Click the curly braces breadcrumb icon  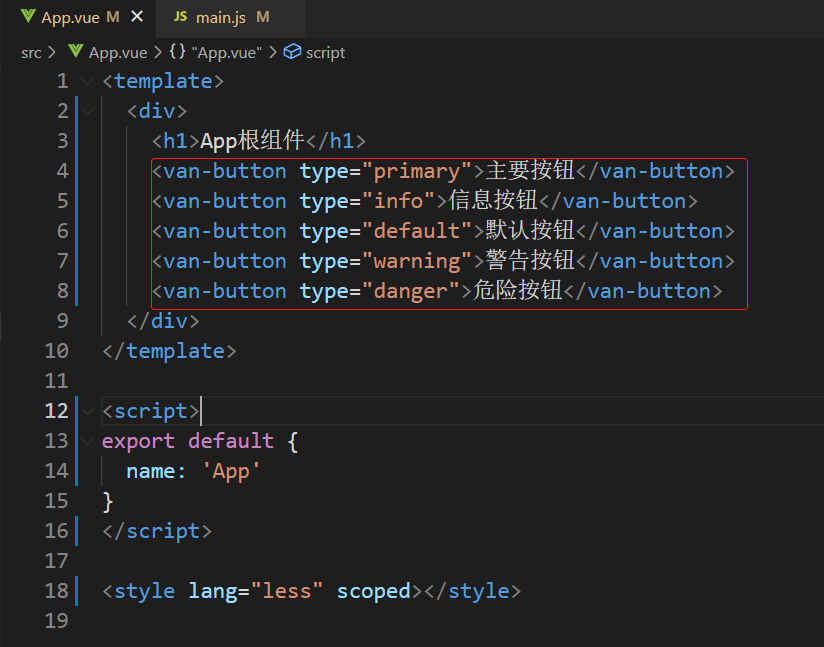[x=177, y=52]
